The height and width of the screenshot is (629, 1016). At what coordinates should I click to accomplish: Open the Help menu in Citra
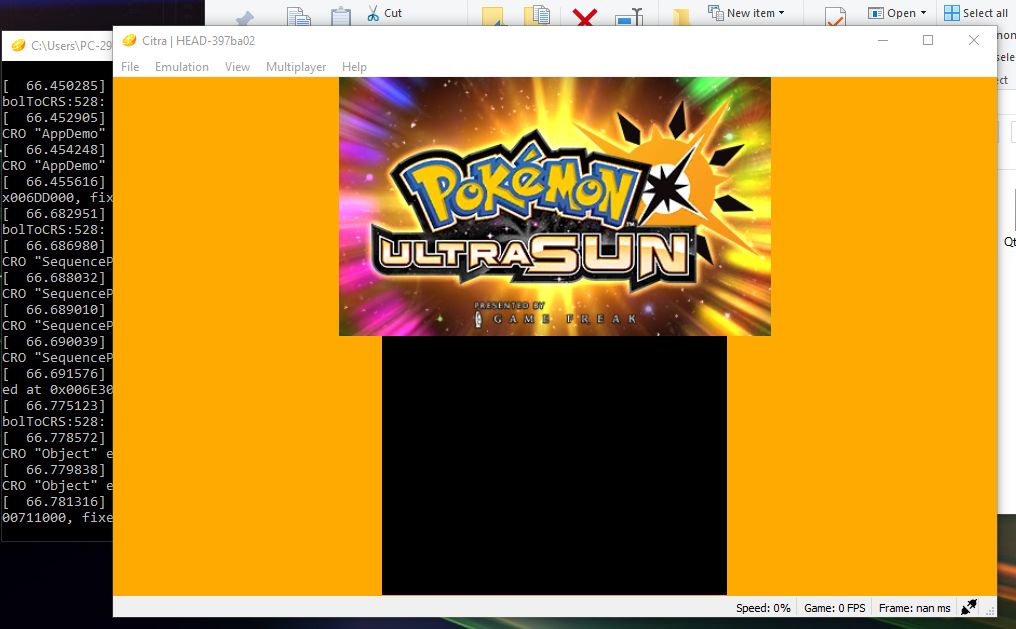tap(354, 67)
